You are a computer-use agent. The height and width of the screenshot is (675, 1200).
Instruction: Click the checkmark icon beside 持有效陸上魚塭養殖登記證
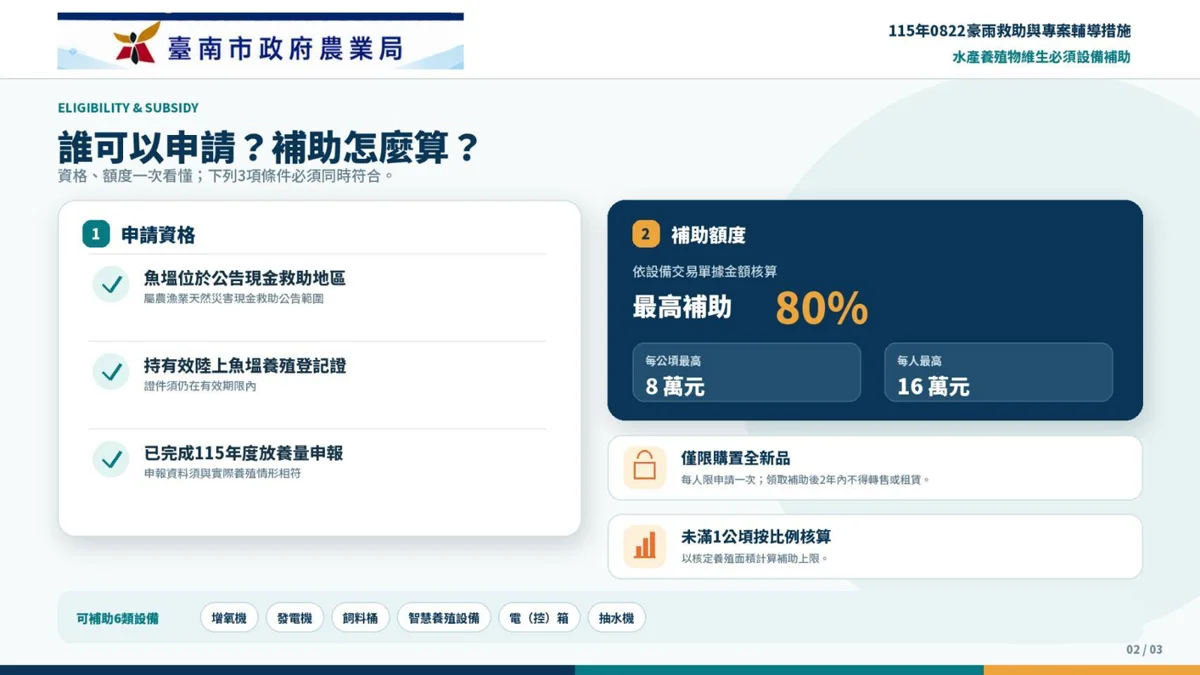click(x=111, y=372)
